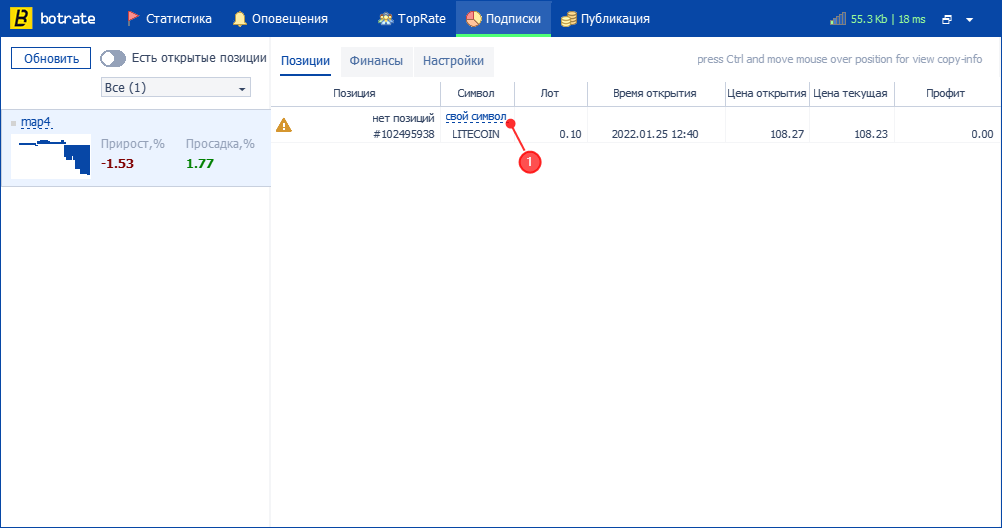
Task: Click the red flag Статистика icon
Action: 133,19
